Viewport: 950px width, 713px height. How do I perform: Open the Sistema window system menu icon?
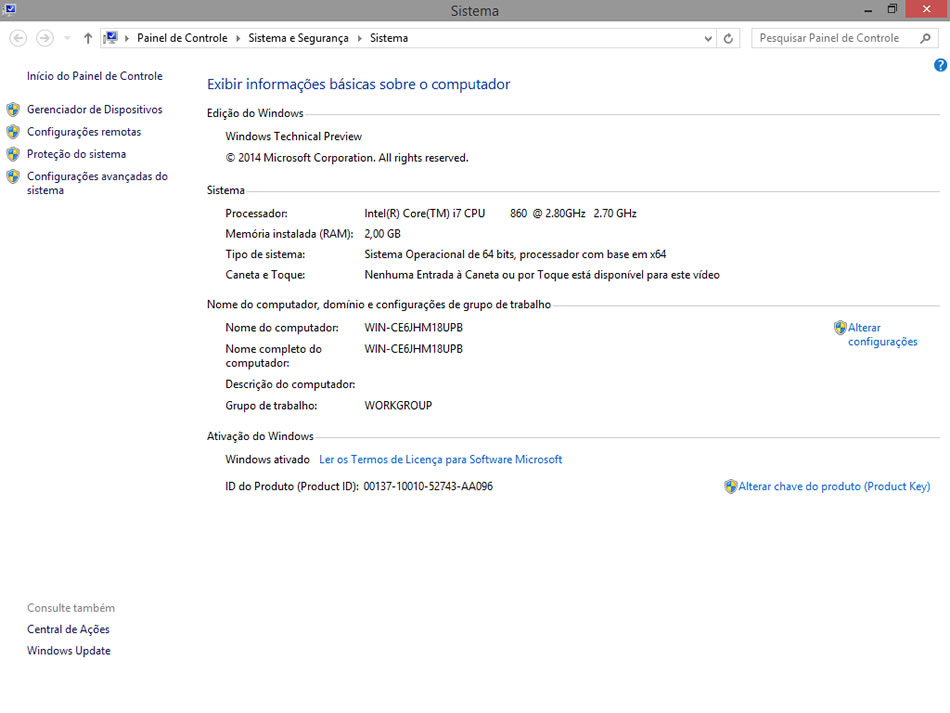[x=9, y=9]
